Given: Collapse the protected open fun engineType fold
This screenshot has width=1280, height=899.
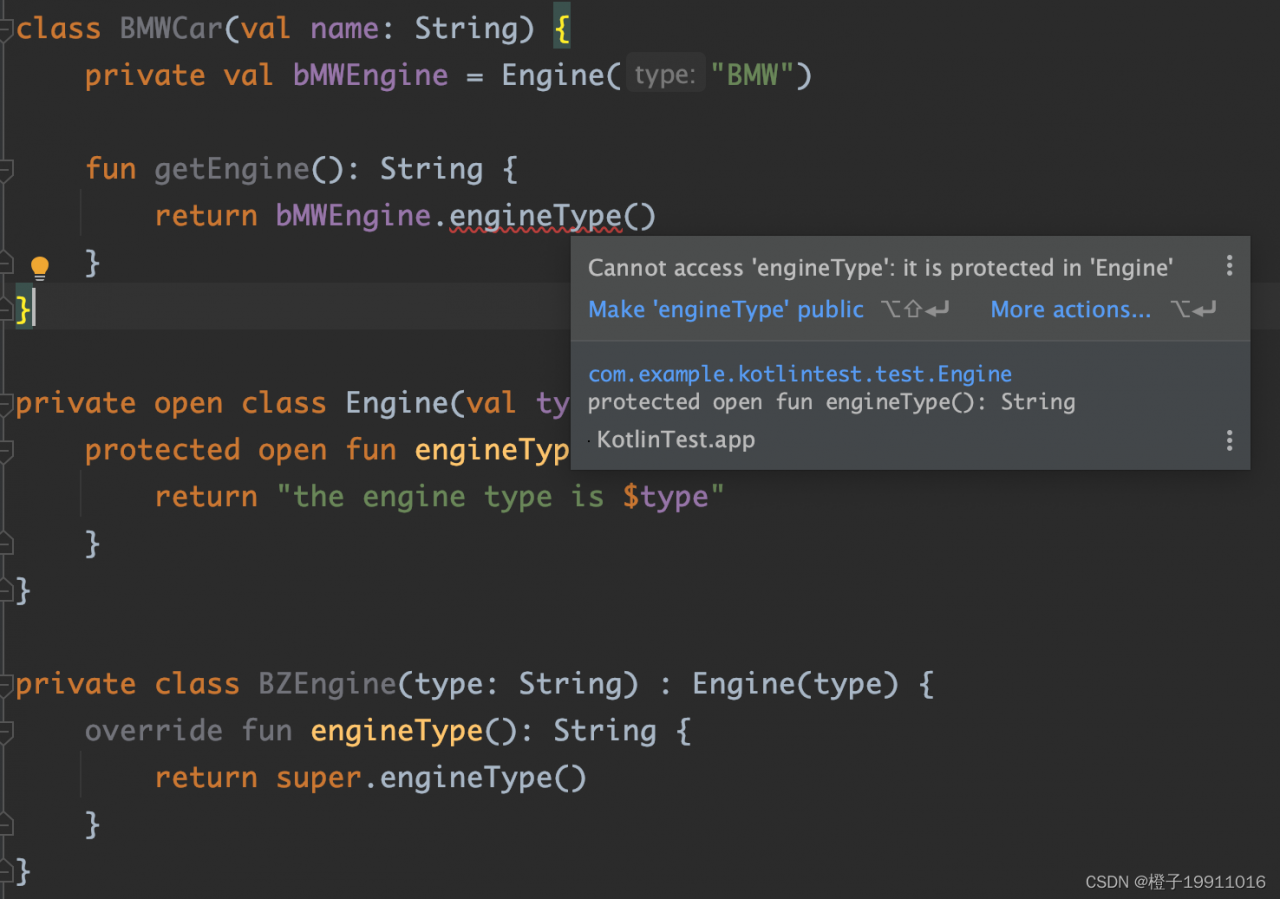Looking at the screenshot, I should pos(6,451).
